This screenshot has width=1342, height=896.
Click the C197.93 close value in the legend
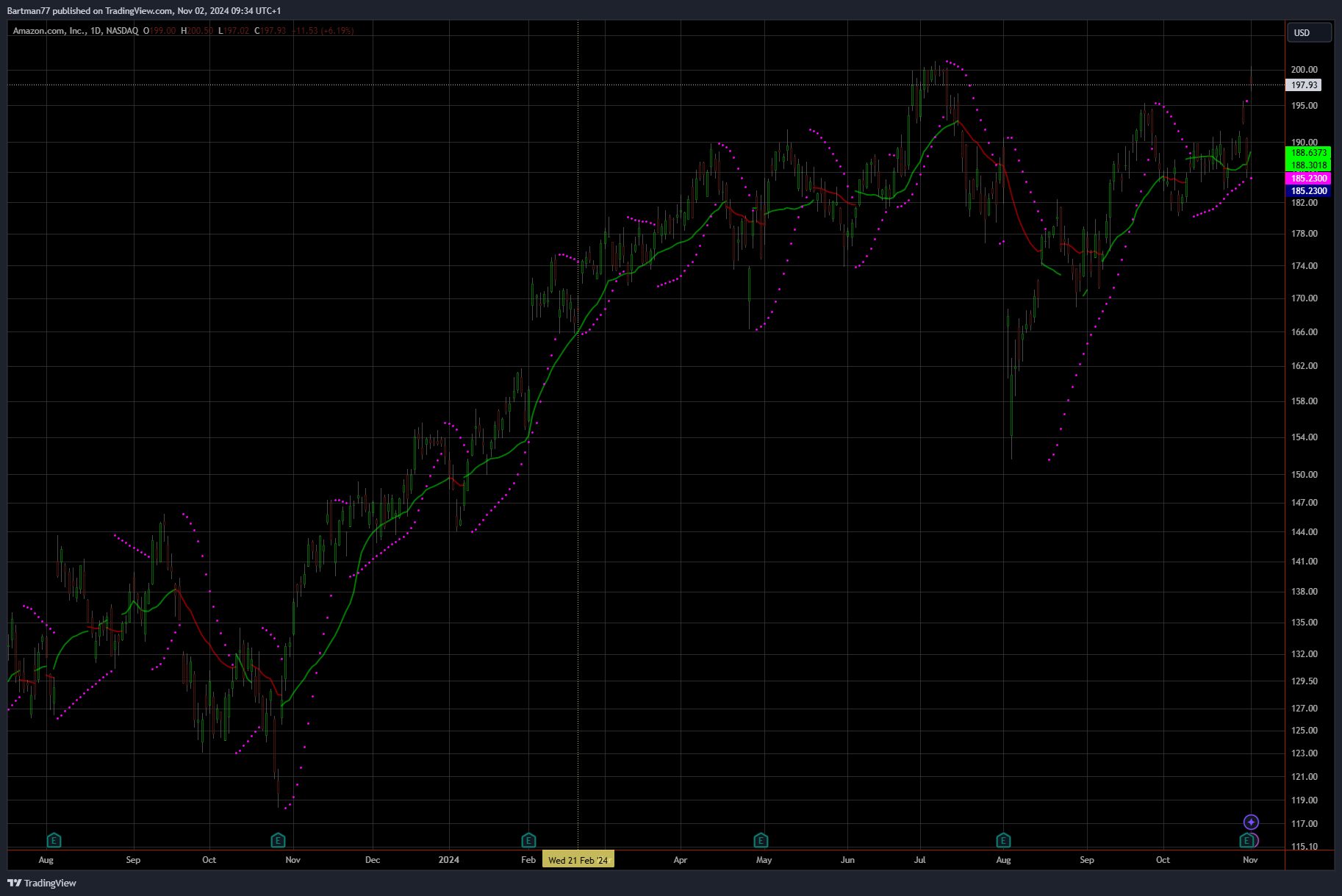click(x=270, y=31)
